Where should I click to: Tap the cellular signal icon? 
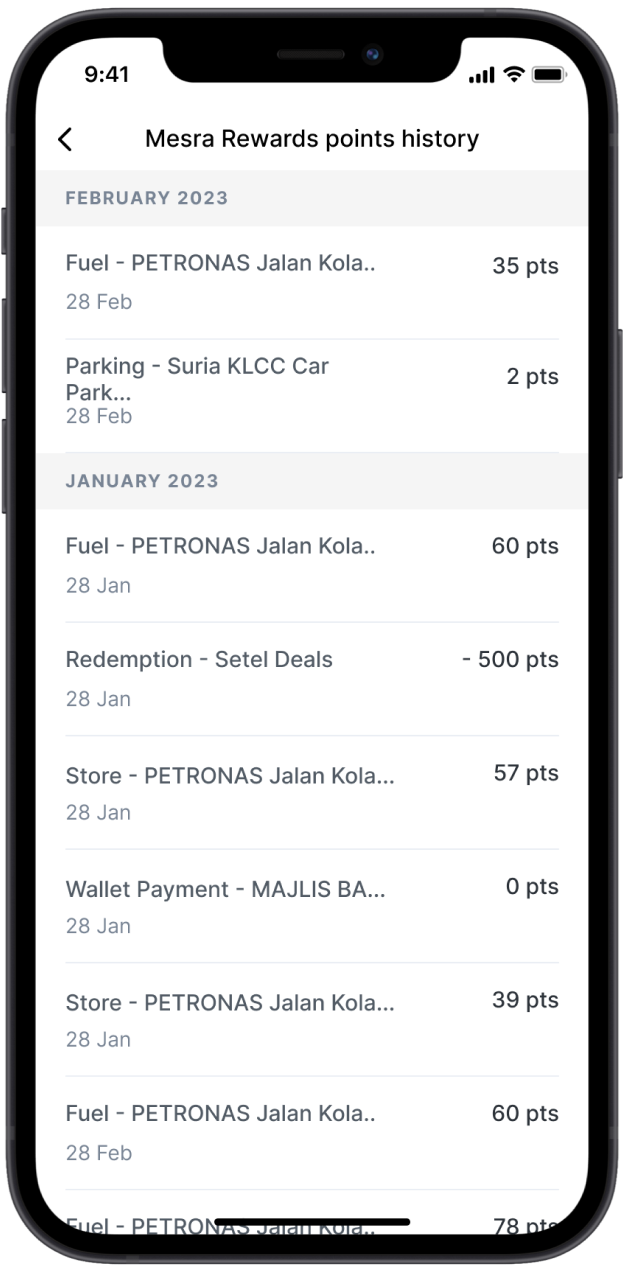click(481, 76)
